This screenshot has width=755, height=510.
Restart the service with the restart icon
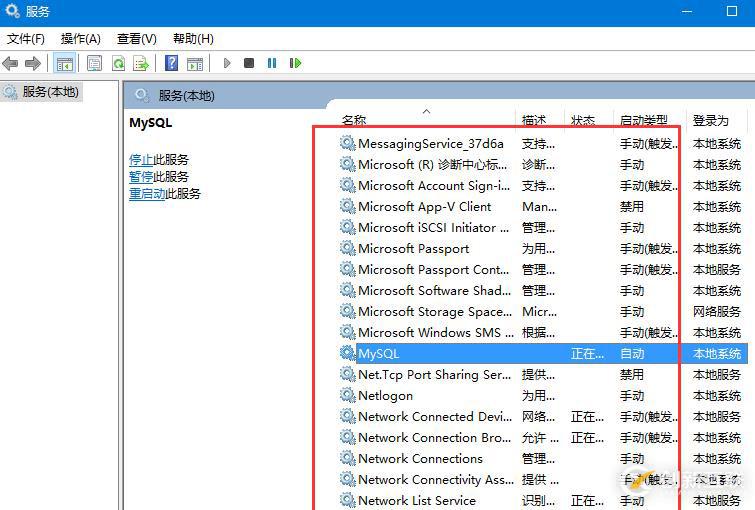point(295,63)
